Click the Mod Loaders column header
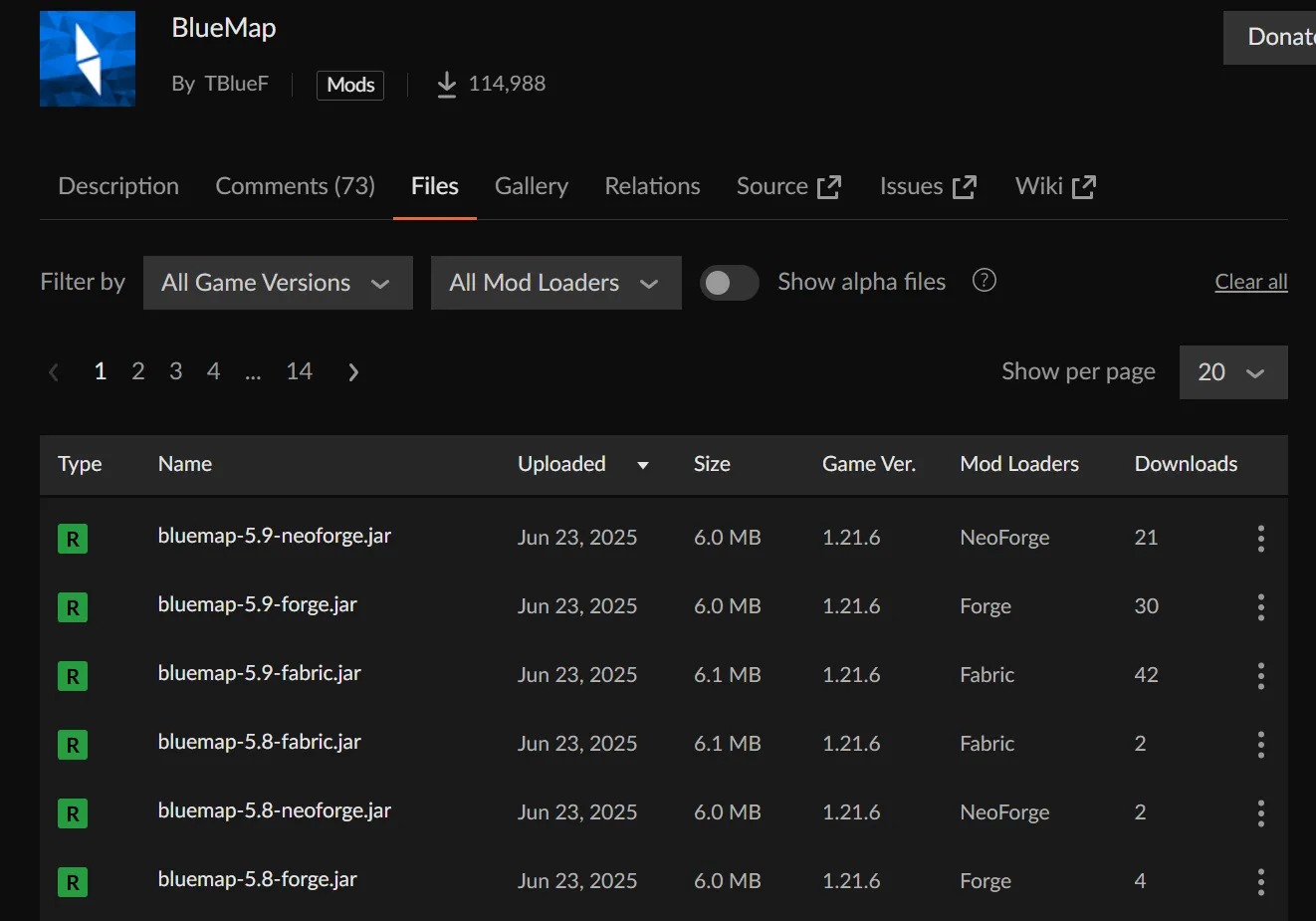The width and height of the screenshot is (1316, 921). pos(1019,464)
